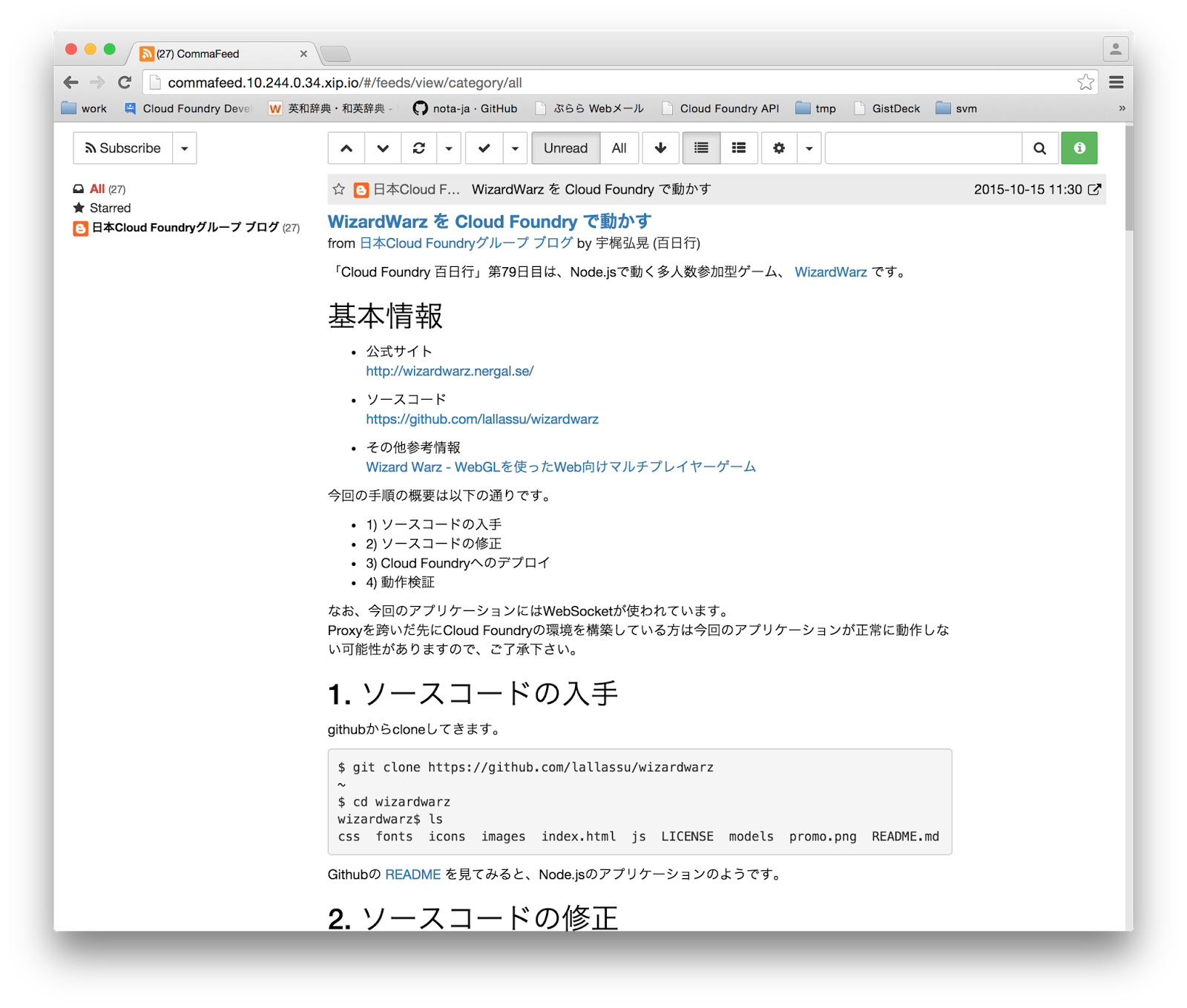The height and width of the screenshot is (1008, 1187).
Task: Show more bookmarks with the chevron overflow
Action: pos(1122,108)
